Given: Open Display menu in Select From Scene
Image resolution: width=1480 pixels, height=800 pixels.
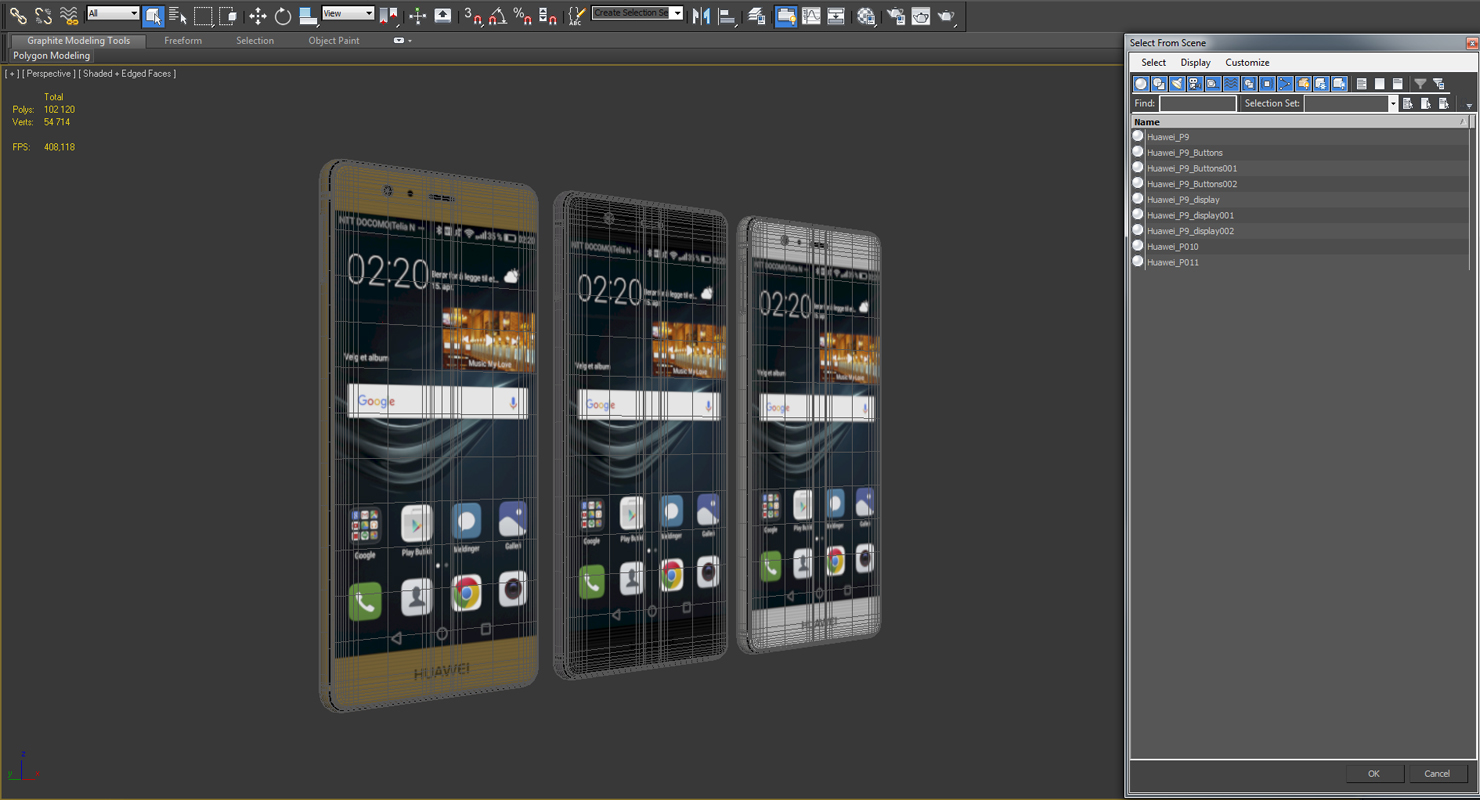Looking at the screenshot, I should click(1196, 62).
